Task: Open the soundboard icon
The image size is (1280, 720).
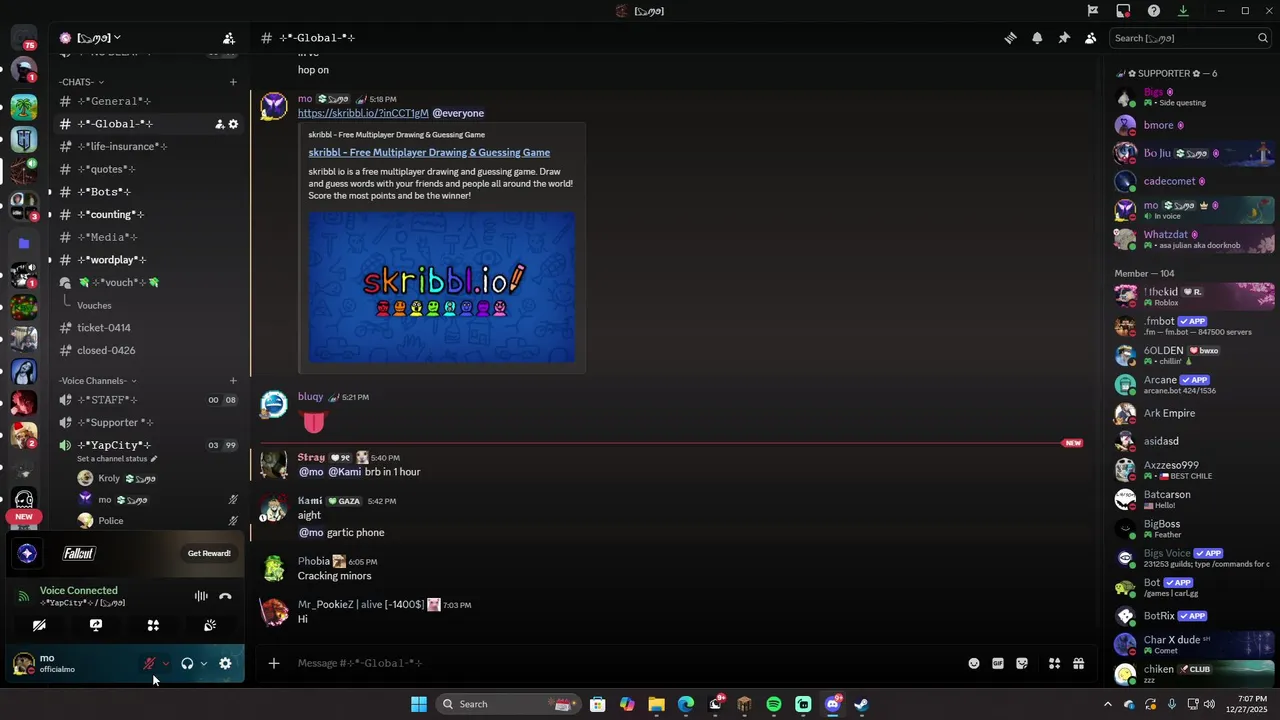Action: point(210,625)
